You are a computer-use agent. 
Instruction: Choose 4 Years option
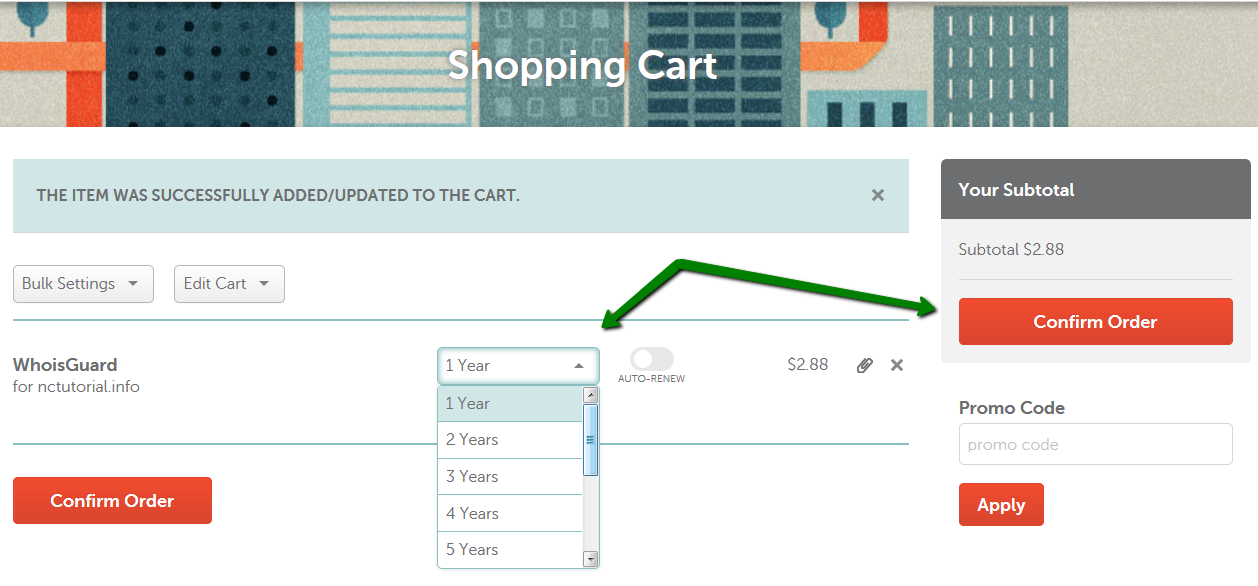click(x=510, y=514)
